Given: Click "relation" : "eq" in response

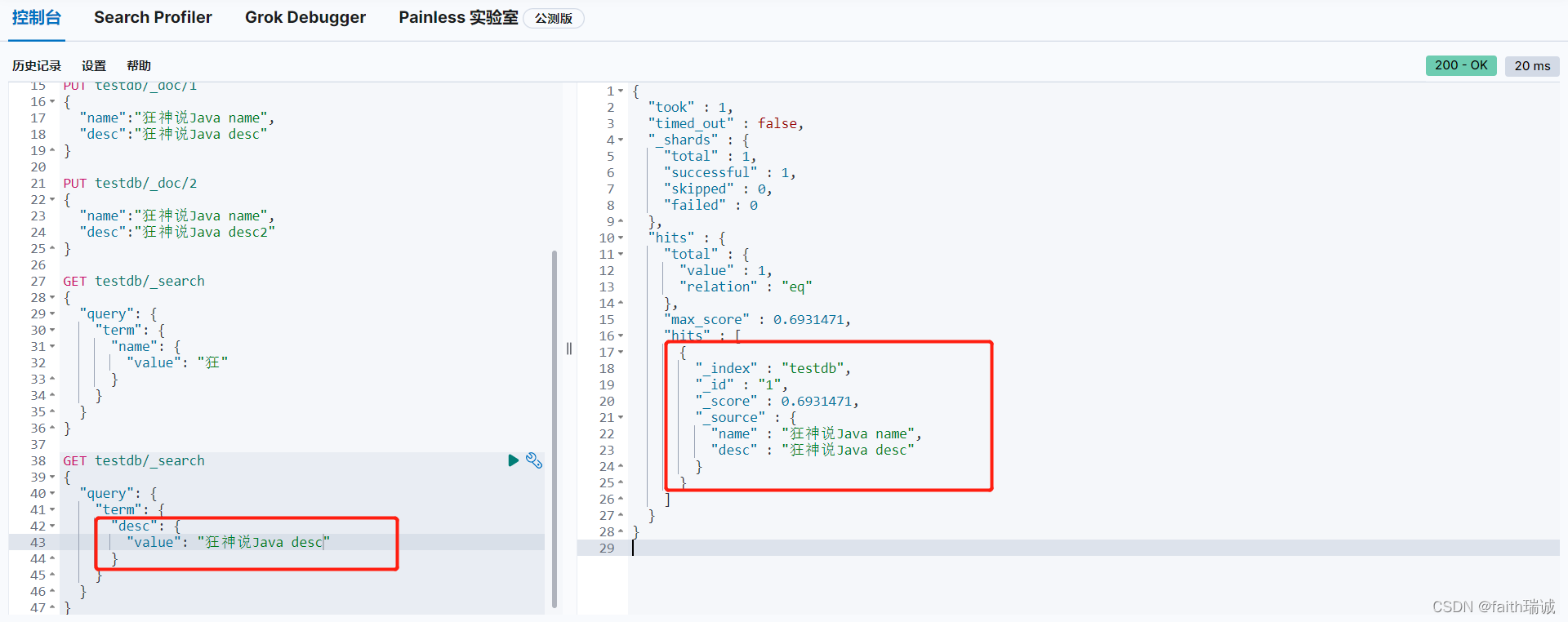Looking at the screenshot, I should (x=746, y=287).
